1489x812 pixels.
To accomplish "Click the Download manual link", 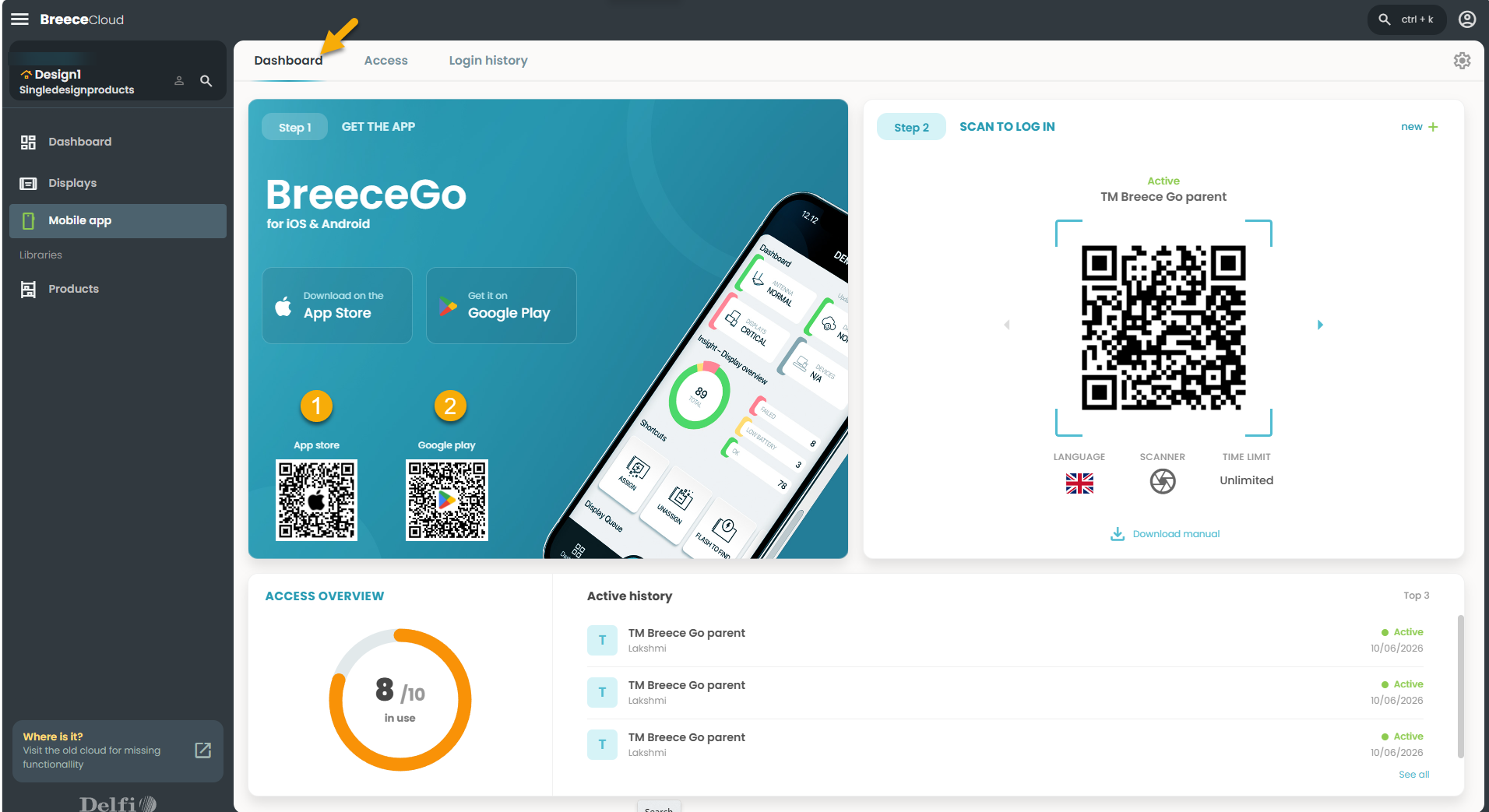I will coord(1176,534).
